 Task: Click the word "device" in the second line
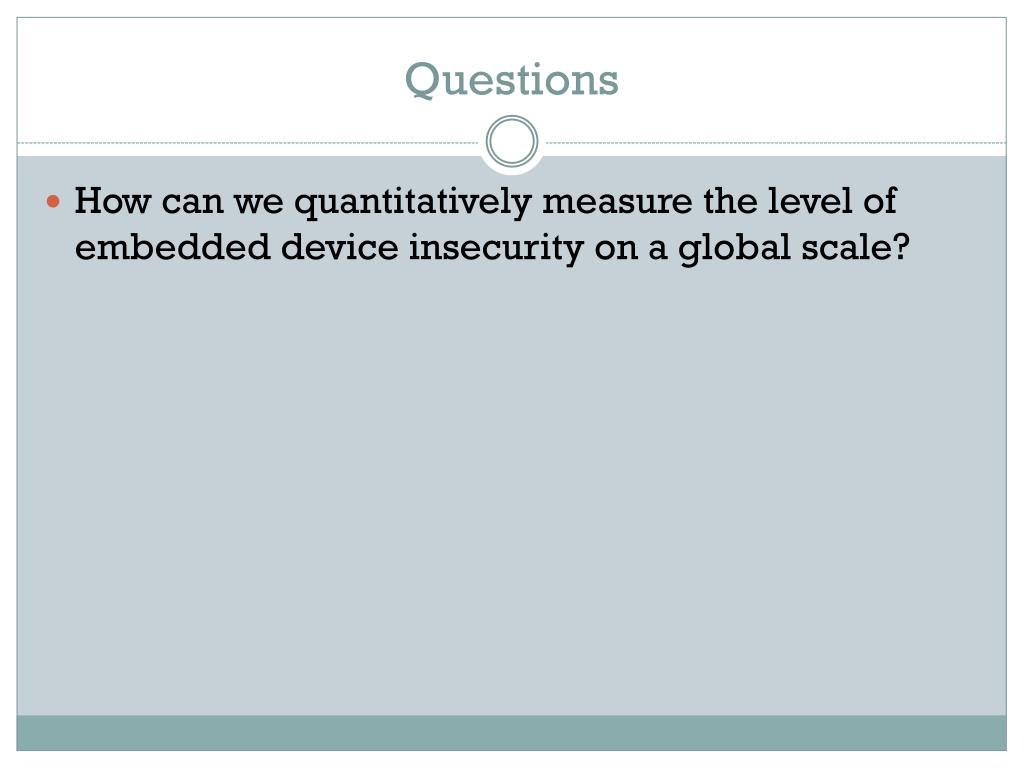[340, 247]
